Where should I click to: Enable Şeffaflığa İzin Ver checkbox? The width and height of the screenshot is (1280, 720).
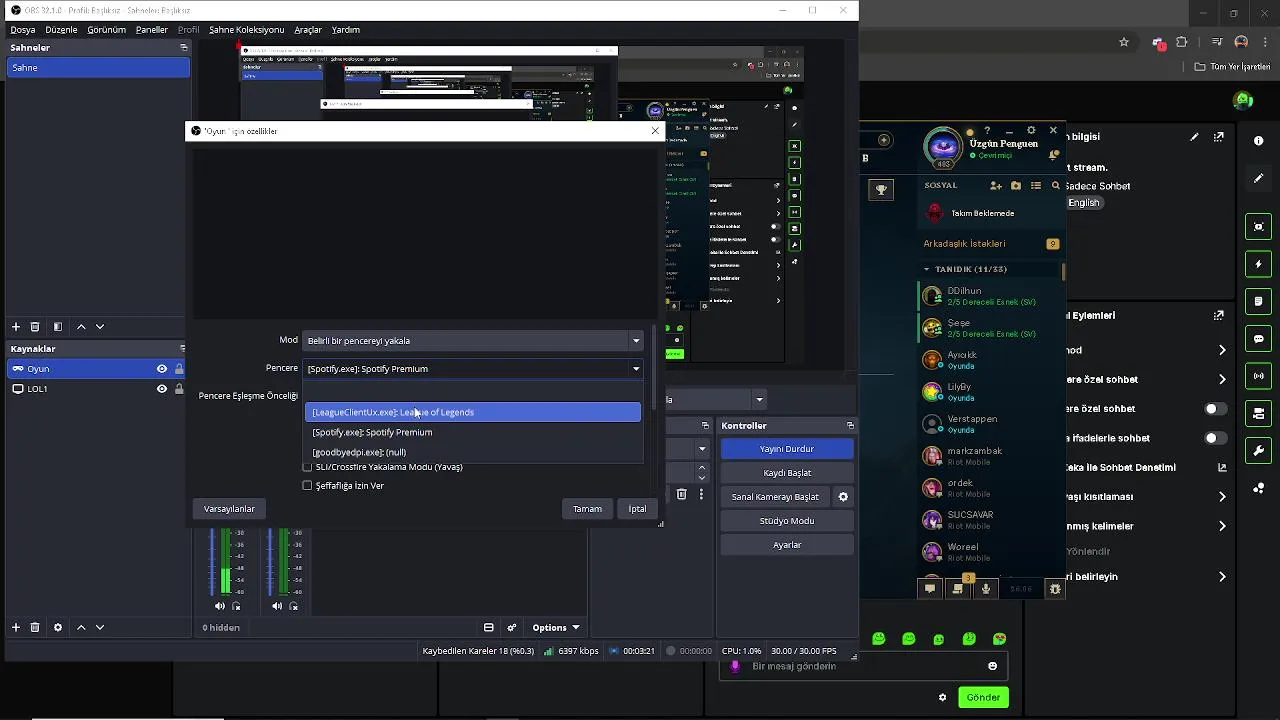click(308, 486)
